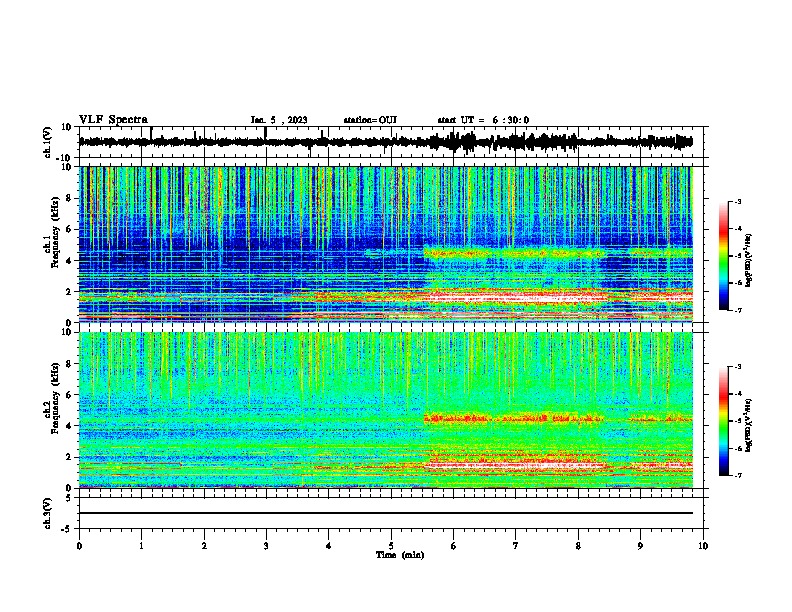Click the "-7" label on ch.1 color scale
The height and width of the screenshot is (612, 792).
coord(738,310)
